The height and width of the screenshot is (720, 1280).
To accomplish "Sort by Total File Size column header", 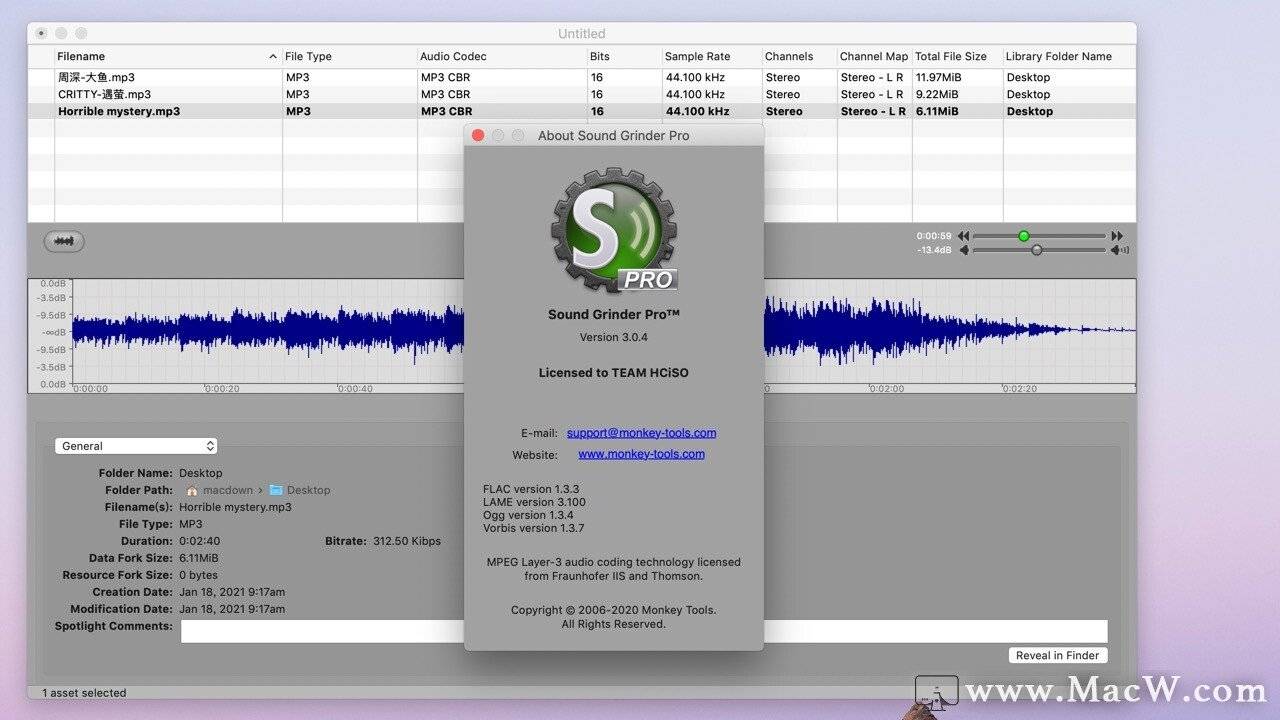I will (x=957, y=57).
